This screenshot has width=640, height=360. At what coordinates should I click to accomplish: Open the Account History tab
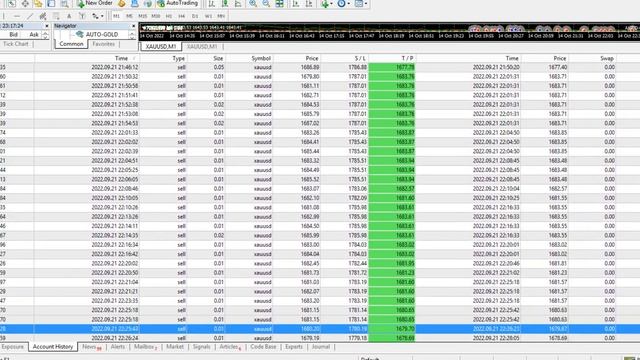point(53,347)
